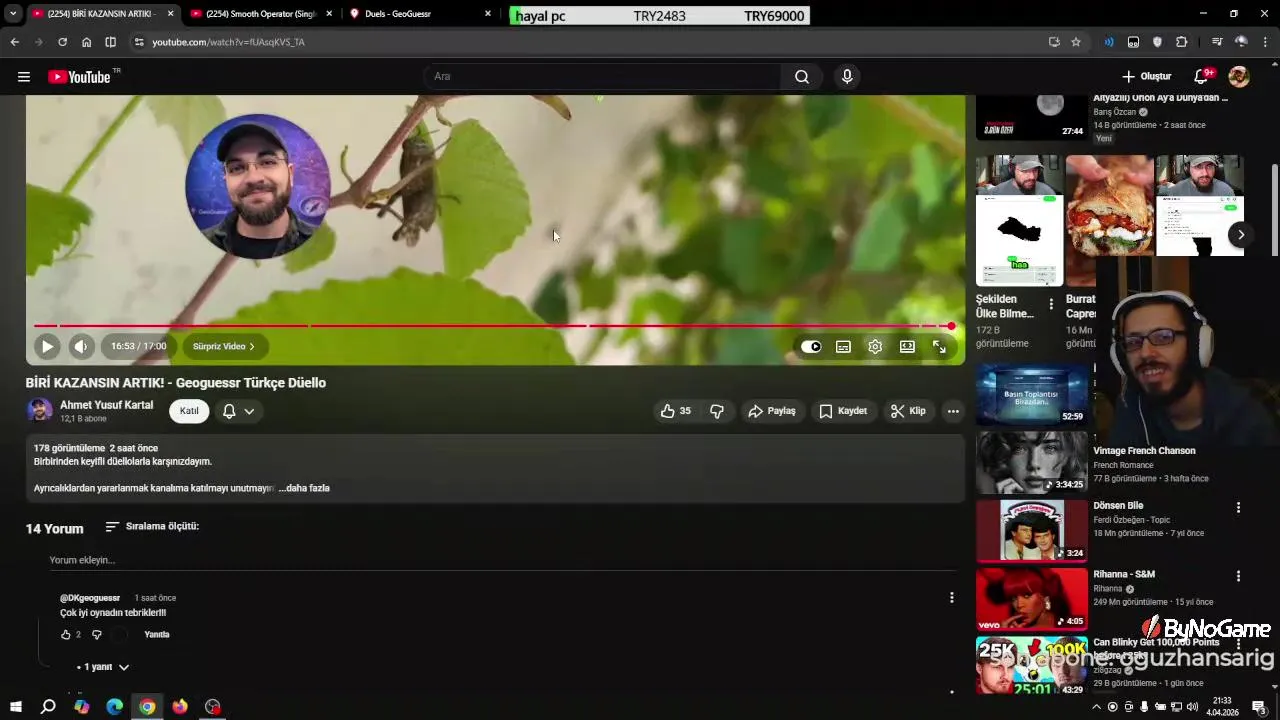The height and width of the screenshot is (720, 1280).
Task: Go to the browser home page icon
Action: pyautogui.click(x=87, y=42)
